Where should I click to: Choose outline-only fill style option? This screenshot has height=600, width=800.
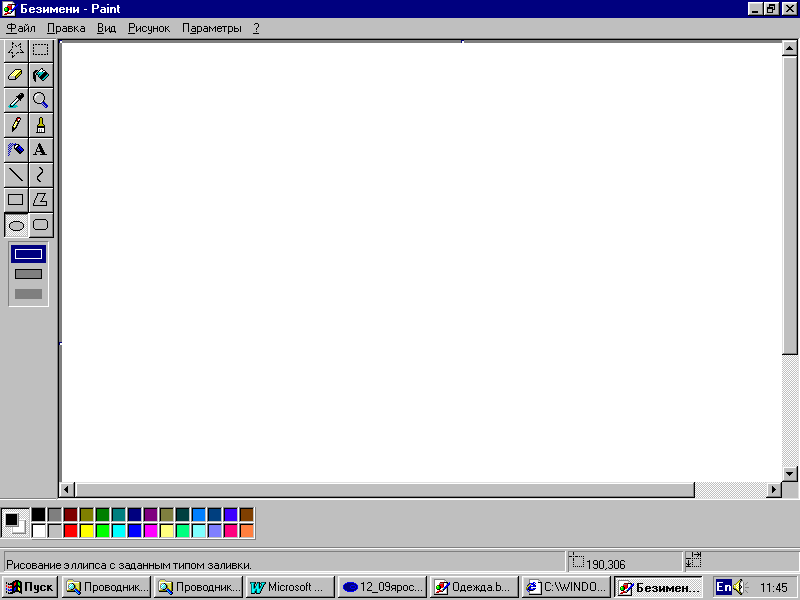(x=29, y=254)
